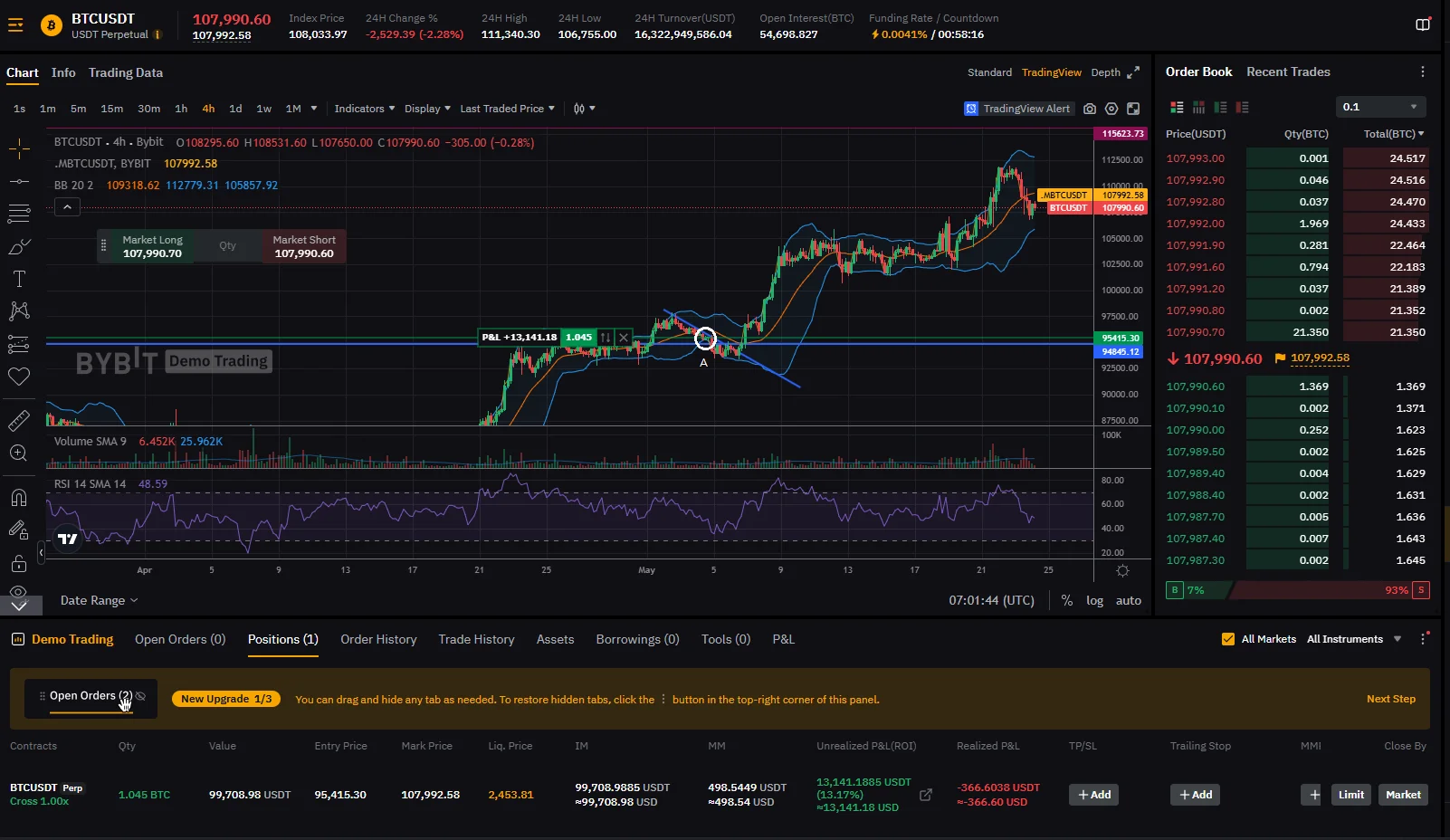Open the Last Traded Price dropdown
Screen dimensions: 1450x840
coord(507,109)
